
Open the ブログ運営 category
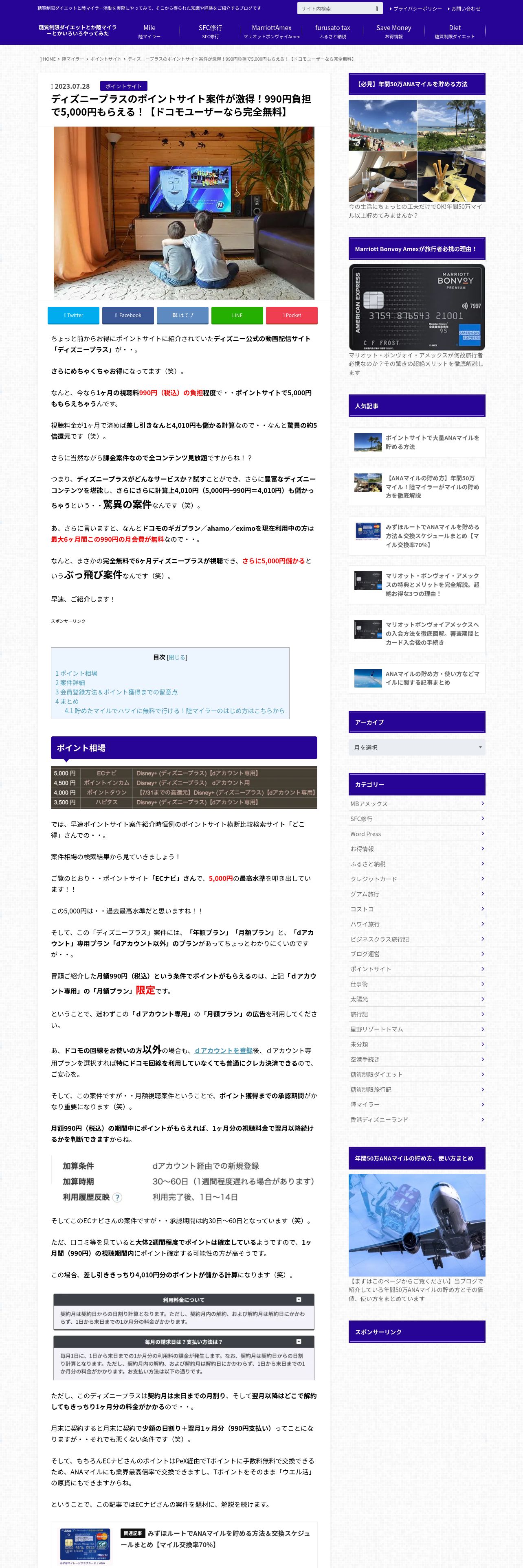coord(416,954)
